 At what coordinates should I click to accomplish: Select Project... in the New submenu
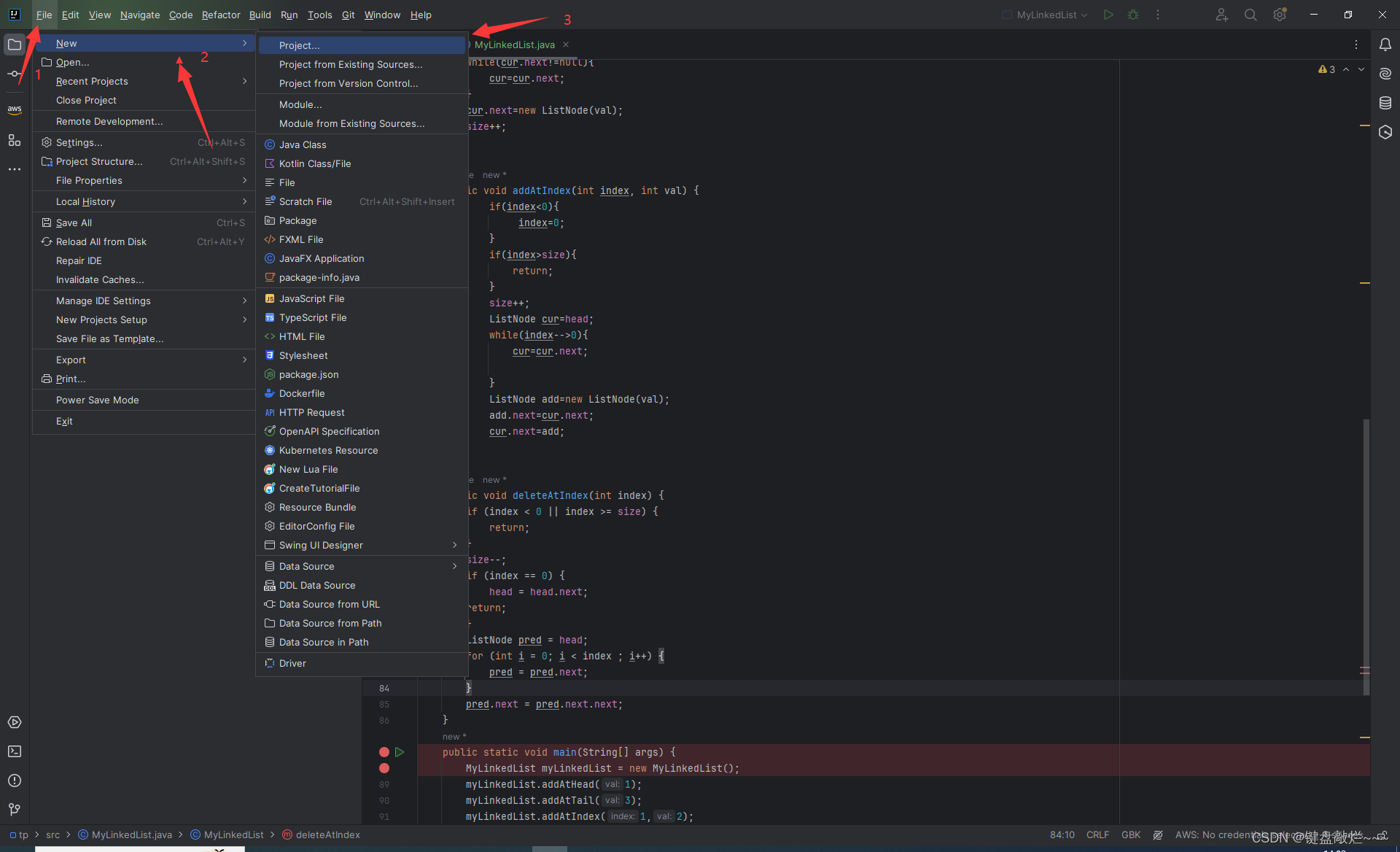pyautogui.click(x=299, y=45)
